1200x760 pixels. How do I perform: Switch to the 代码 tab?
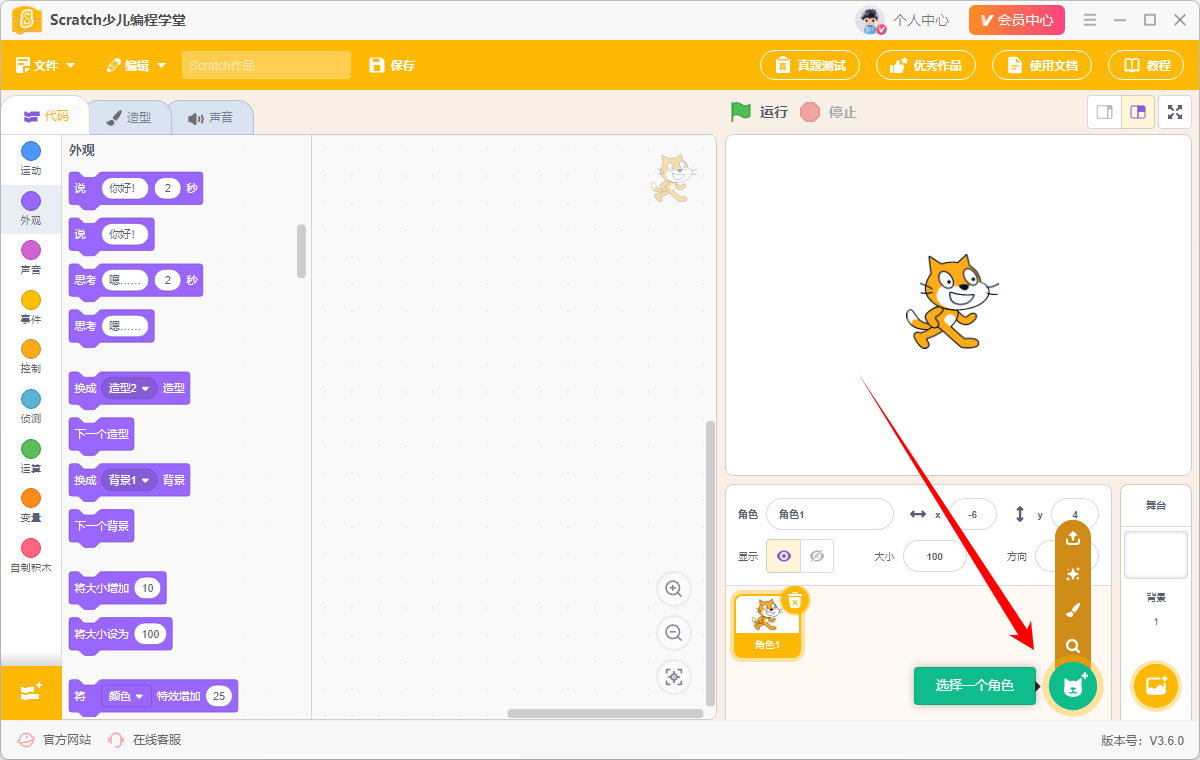click(45, 116)
